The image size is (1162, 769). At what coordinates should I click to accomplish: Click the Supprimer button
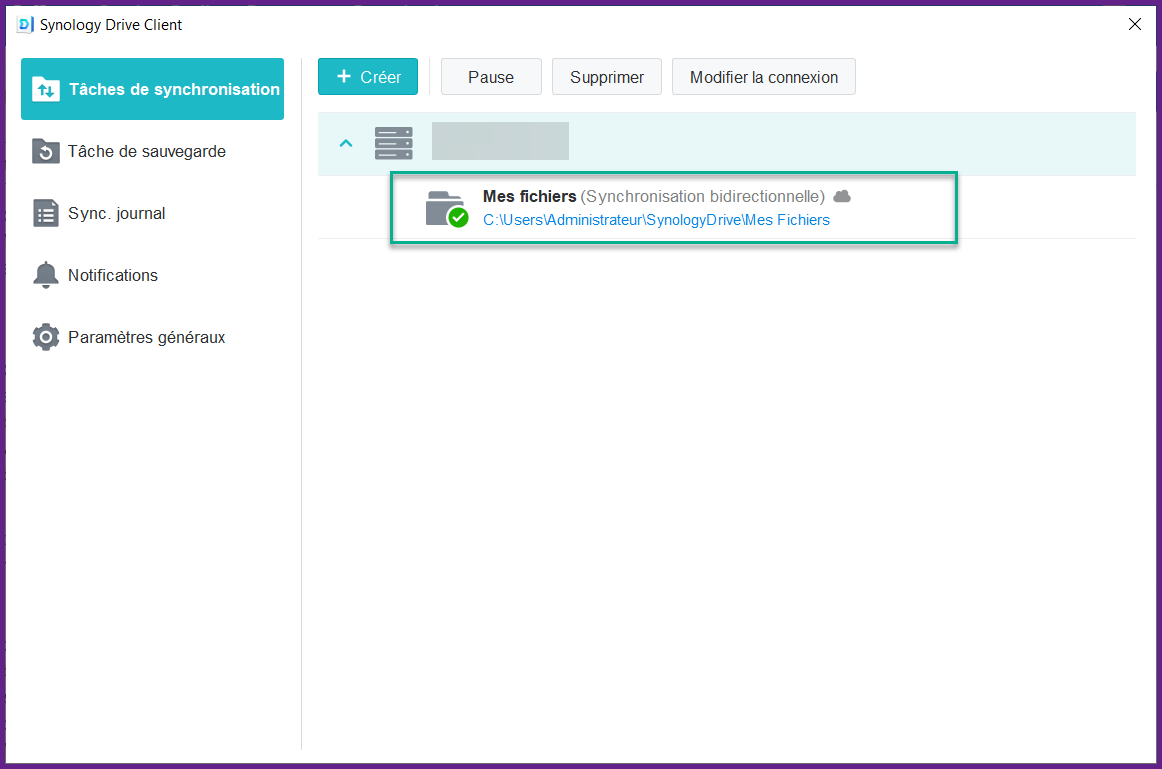point(607,77)
